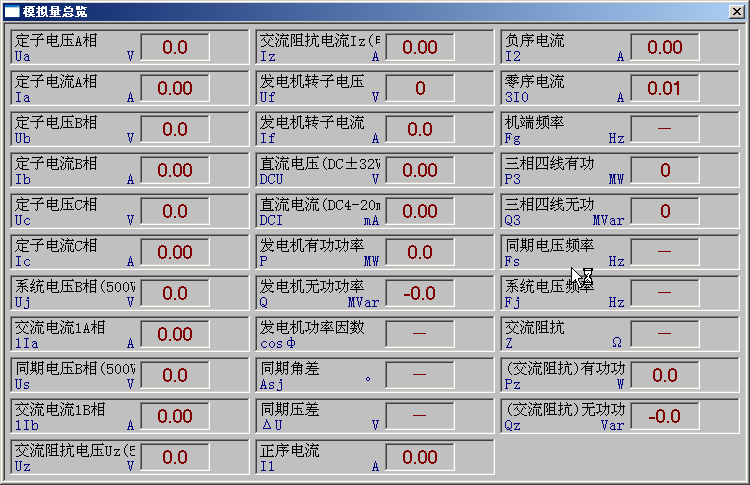Click the 交流阻抗电流 Iz value box

(x=420, y=47)
